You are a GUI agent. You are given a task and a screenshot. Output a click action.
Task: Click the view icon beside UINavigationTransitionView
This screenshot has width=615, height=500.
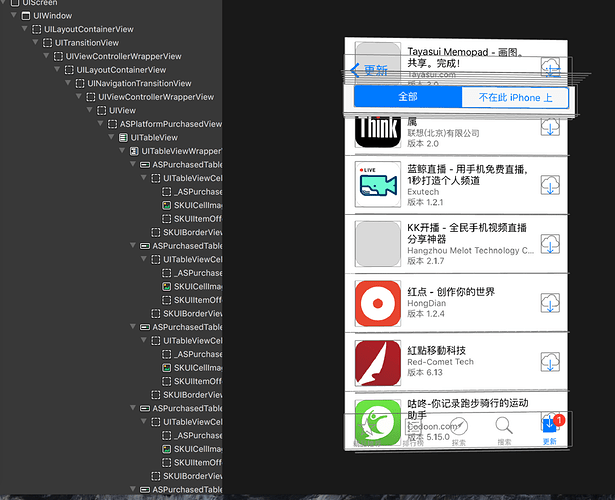(80, 84)
